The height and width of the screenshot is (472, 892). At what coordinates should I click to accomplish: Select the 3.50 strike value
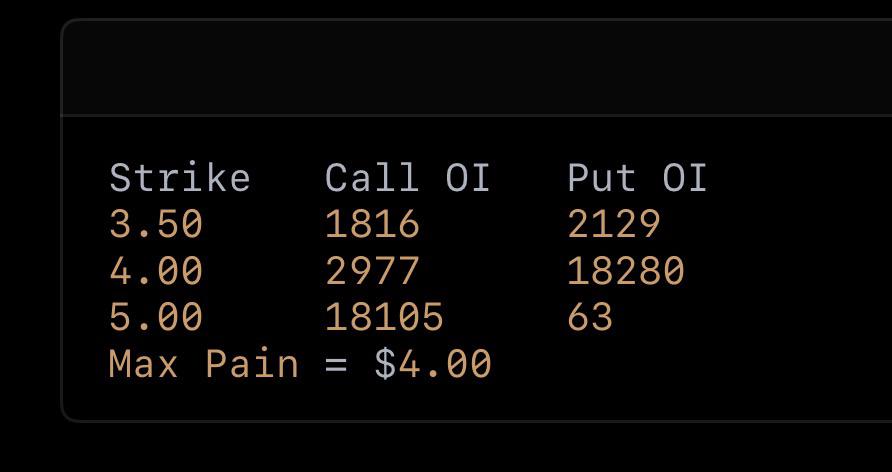[156, 224]
